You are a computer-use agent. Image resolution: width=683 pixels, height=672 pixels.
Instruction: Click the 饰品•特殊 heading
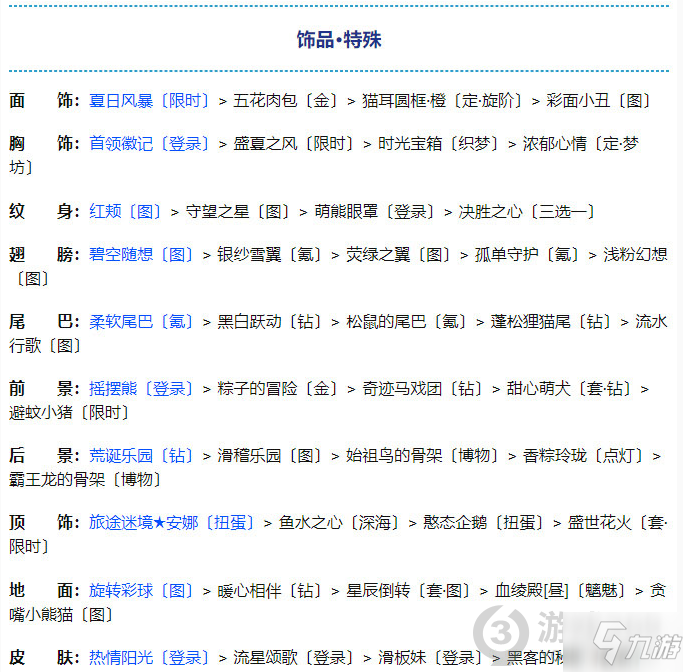click(x=339, y=40)
